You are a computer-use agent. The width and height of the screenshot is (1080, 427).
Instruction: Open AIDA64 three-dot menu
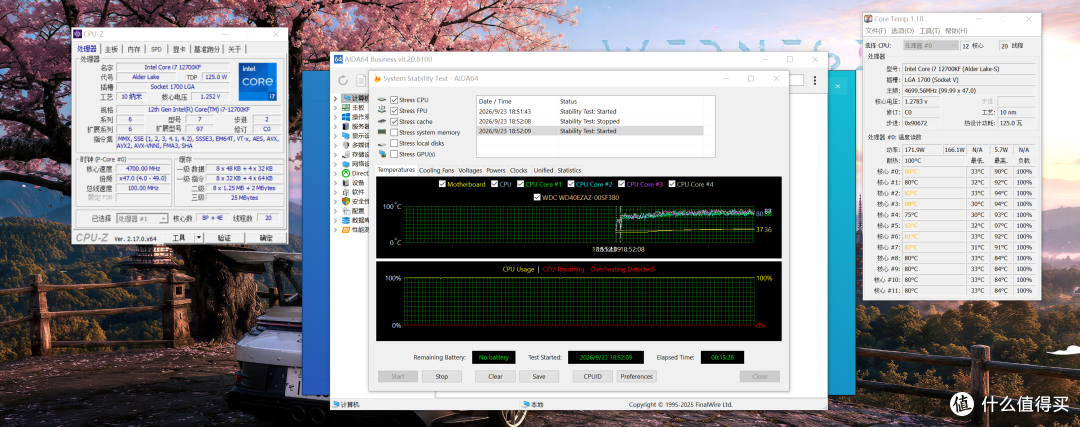(x=817, y=81)
